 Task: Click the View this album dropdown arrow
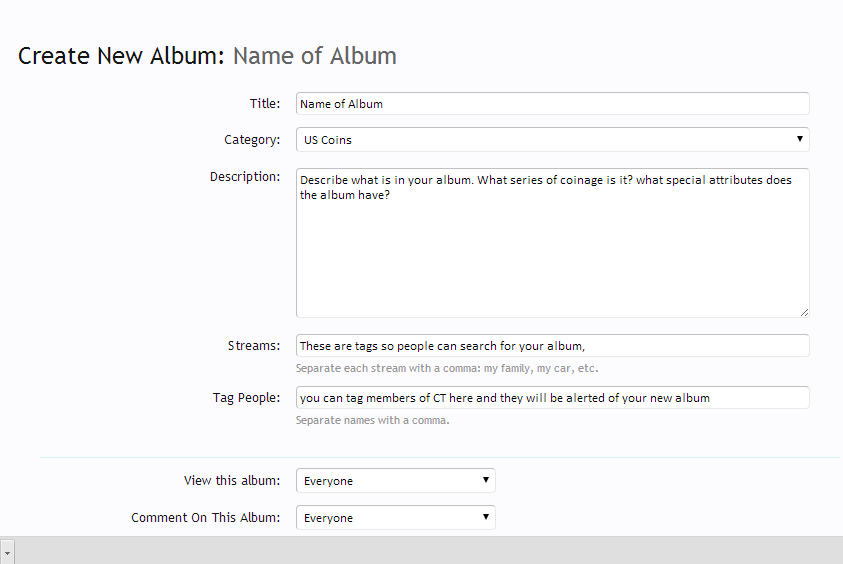(485, 480)
